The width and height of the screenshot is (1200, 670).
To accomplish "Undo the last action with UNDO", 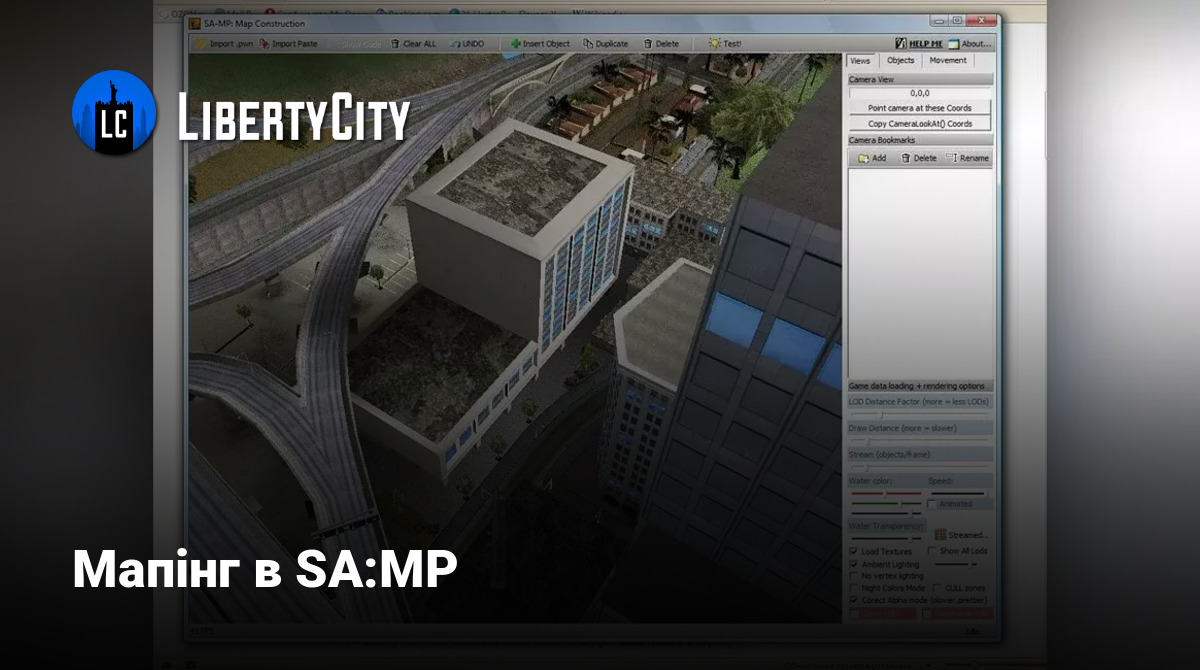I will tap(466, 44).
